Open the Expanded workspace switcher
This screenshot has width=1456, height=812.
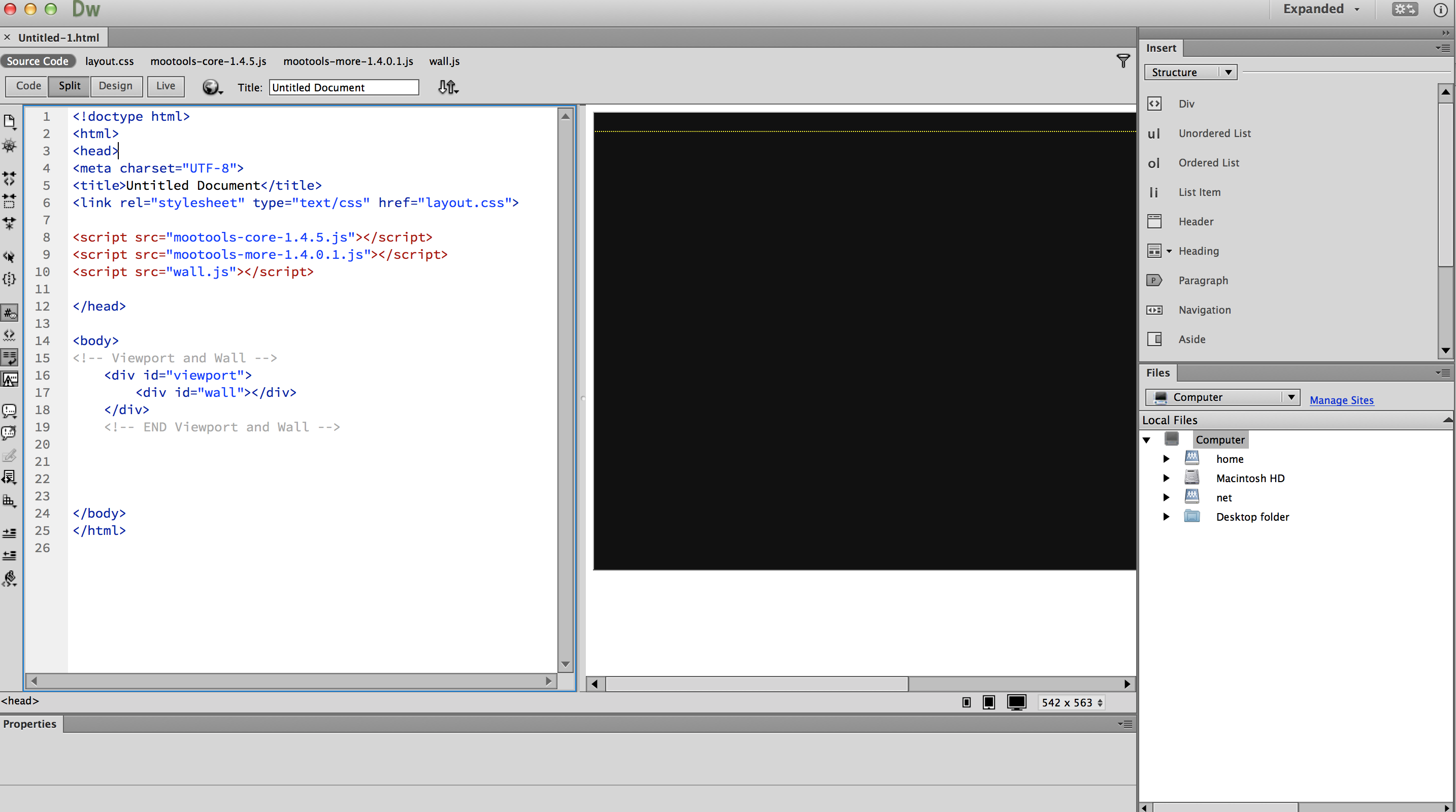tap(1320, 9)
